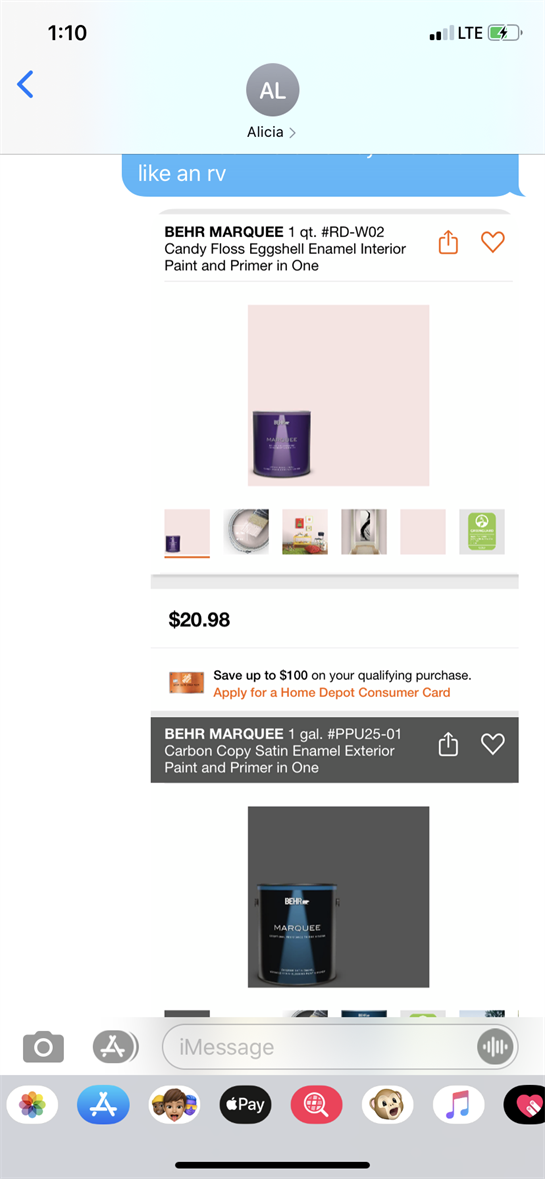545x1179 pixels.
Task: Open the blue App Store drawer icon
Action: click(x=103, y=1105)
